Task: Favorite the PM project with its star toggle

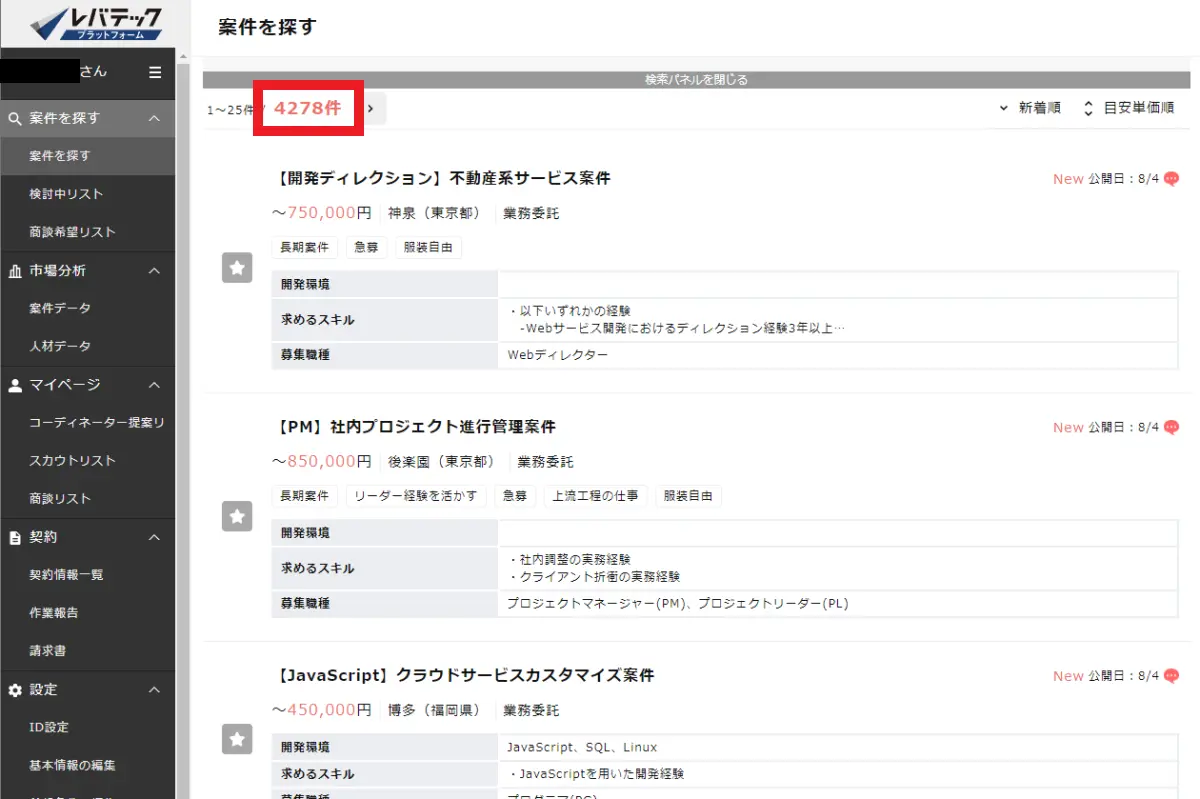Action: tap(237, 516)
